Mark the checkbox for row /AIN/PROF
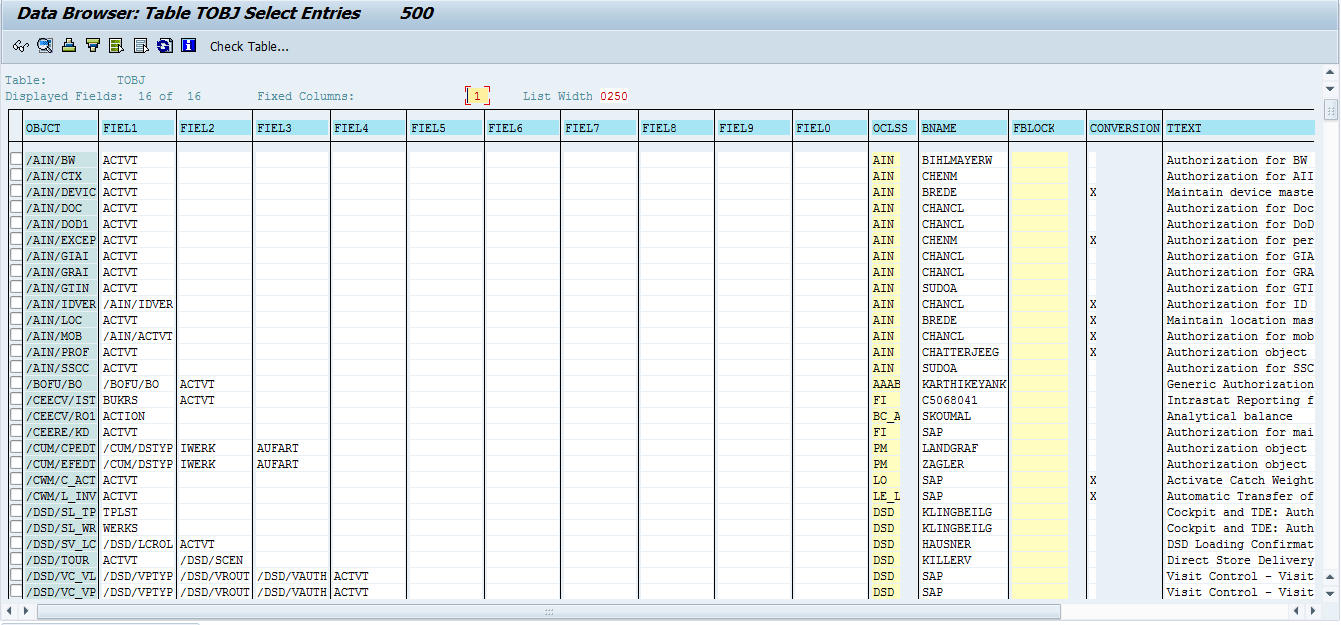This screenshot has width=1341, height=625. click(16, 352)
